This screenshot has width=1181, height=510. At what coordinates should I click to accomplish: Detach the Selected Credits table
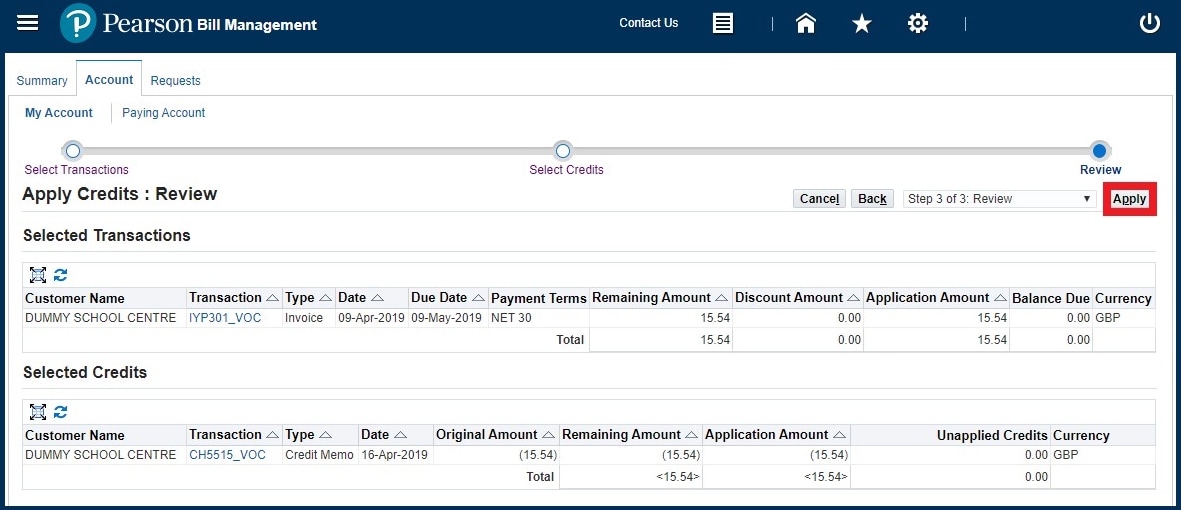[x=38, y=412]
